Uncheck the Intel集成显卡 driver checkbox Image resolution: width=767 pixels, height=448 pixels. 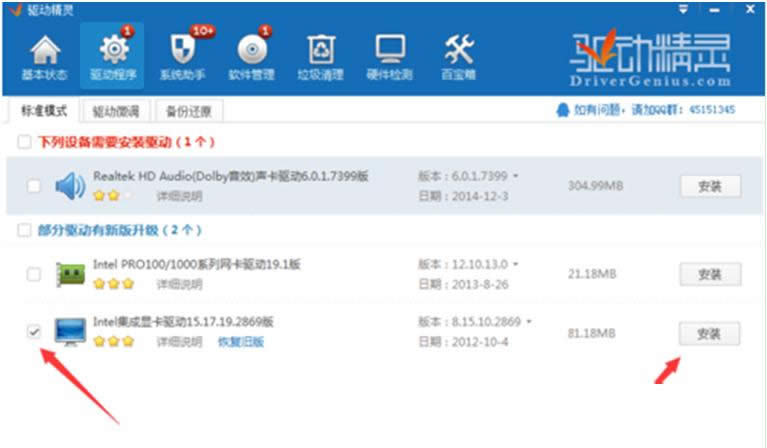pyautogui.click(x=34, y=332)
